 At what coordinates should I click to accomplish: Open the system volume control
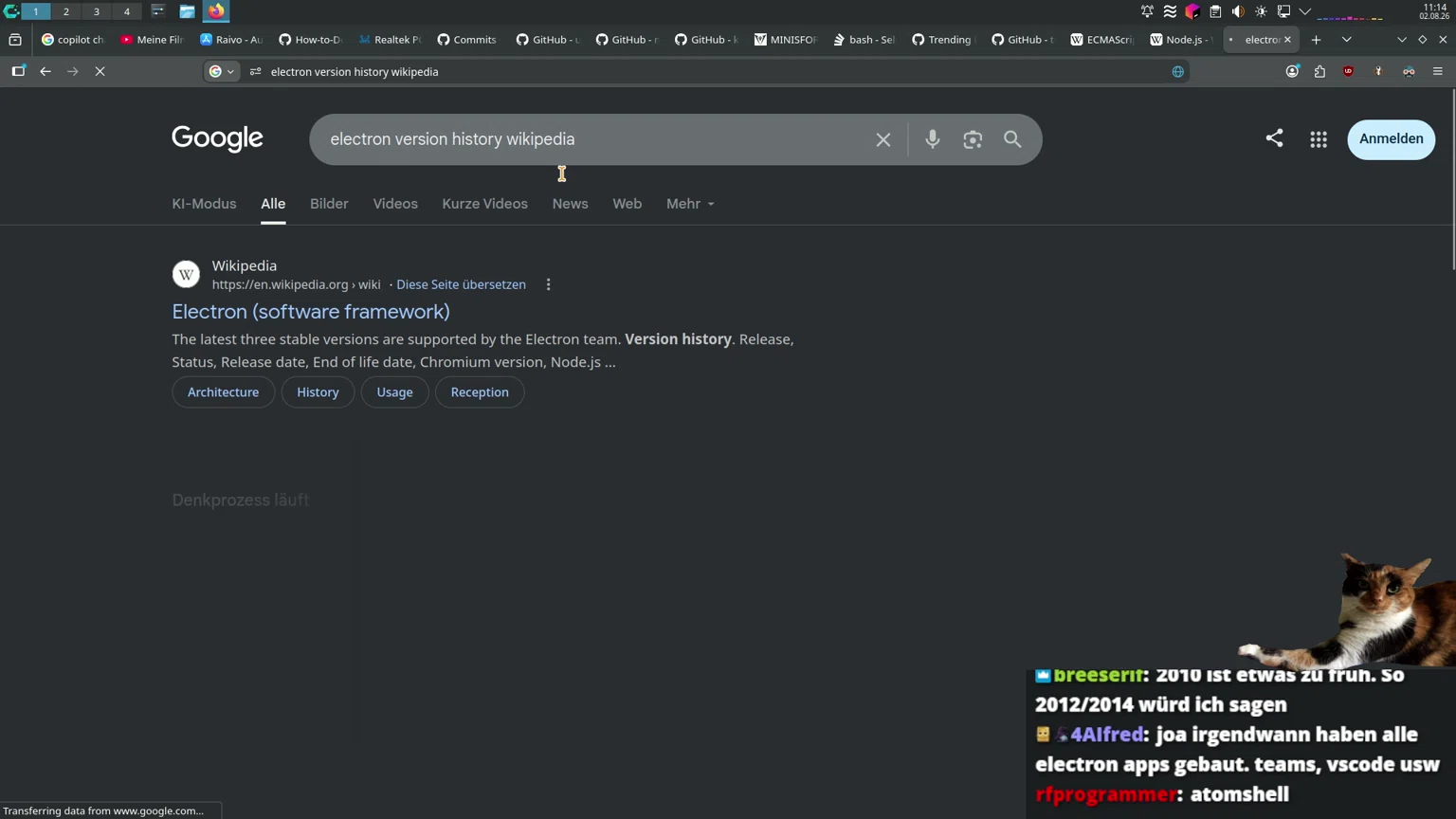click(1238, 11)
